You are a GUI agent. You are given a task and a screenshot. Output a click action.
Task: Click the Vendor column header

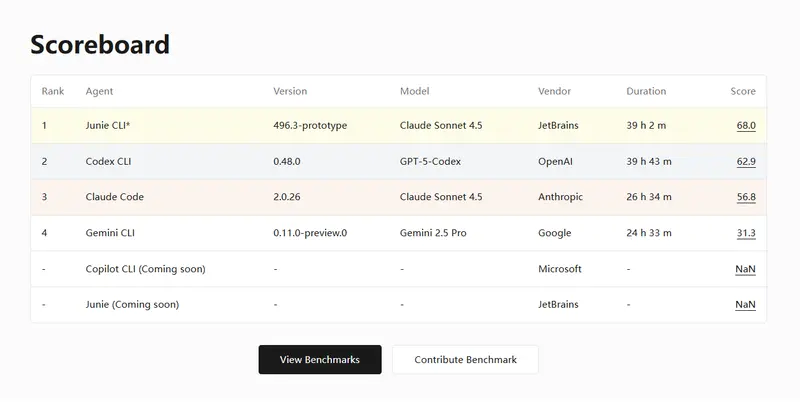pos(554,91)
